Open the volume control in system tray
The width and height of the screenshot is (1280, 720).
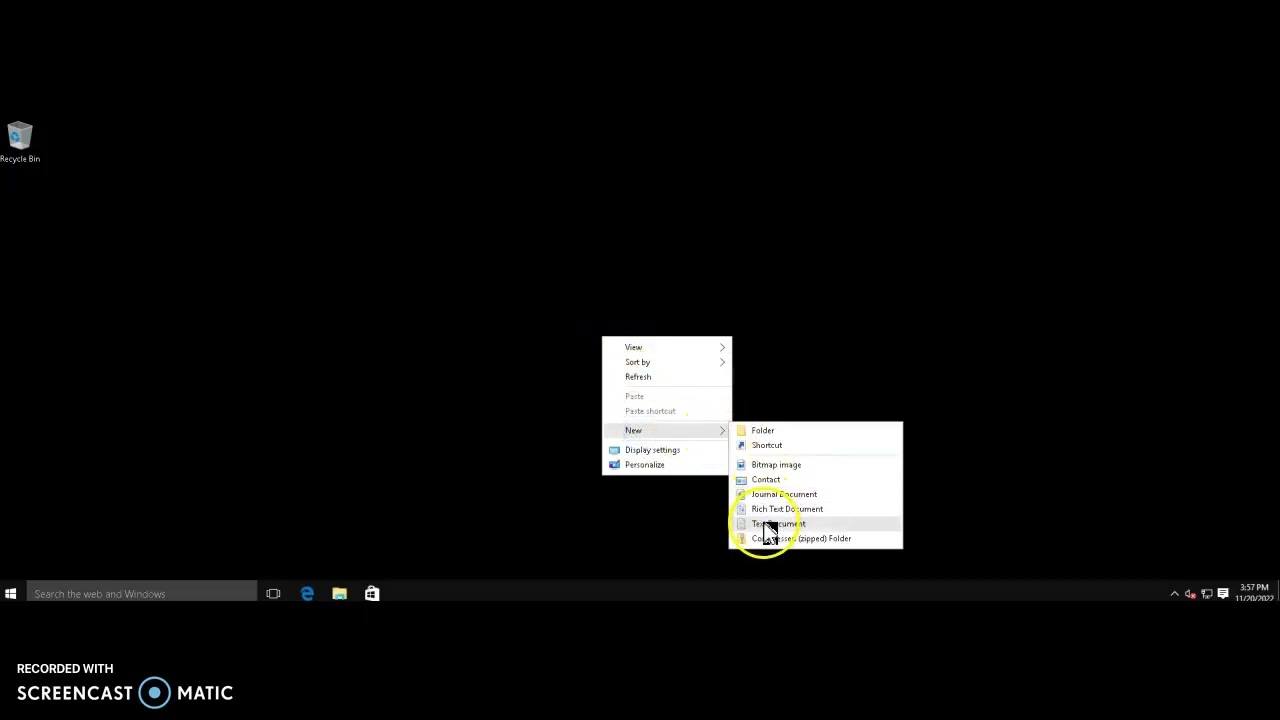[1190, 594]
